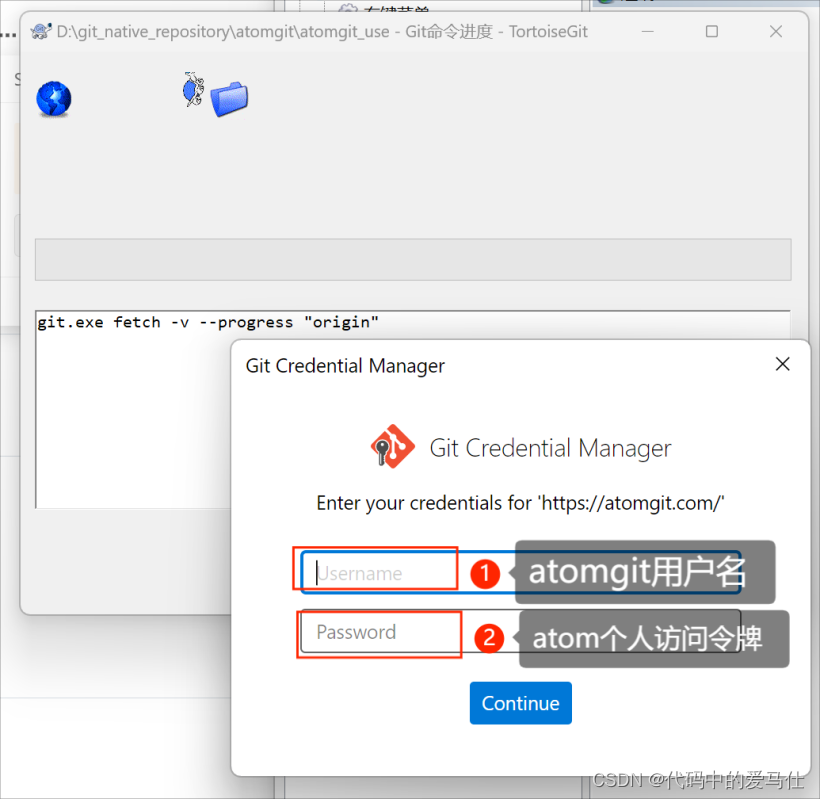Click the Password input field
Viewport: 820px width, 799px height.
click(x=520, y=631)
